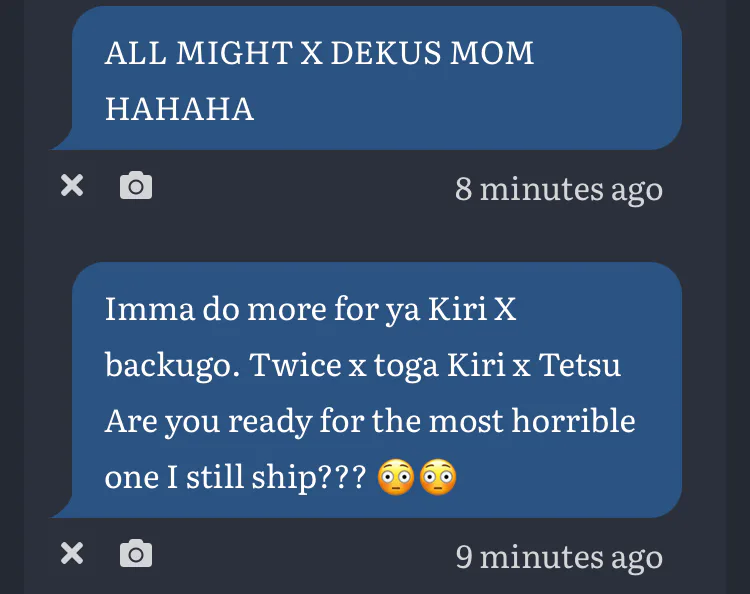Delete the ALL MIGHT X DEKUS MOM message
750x594 pixels.
(72, 185)
